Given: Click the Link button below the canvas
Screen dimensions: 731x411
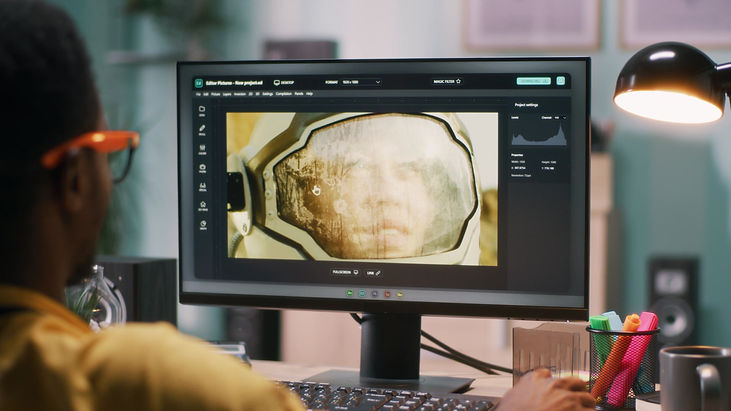Looking at the screenshot, I should pyautogui.click(x=373, y=273).
